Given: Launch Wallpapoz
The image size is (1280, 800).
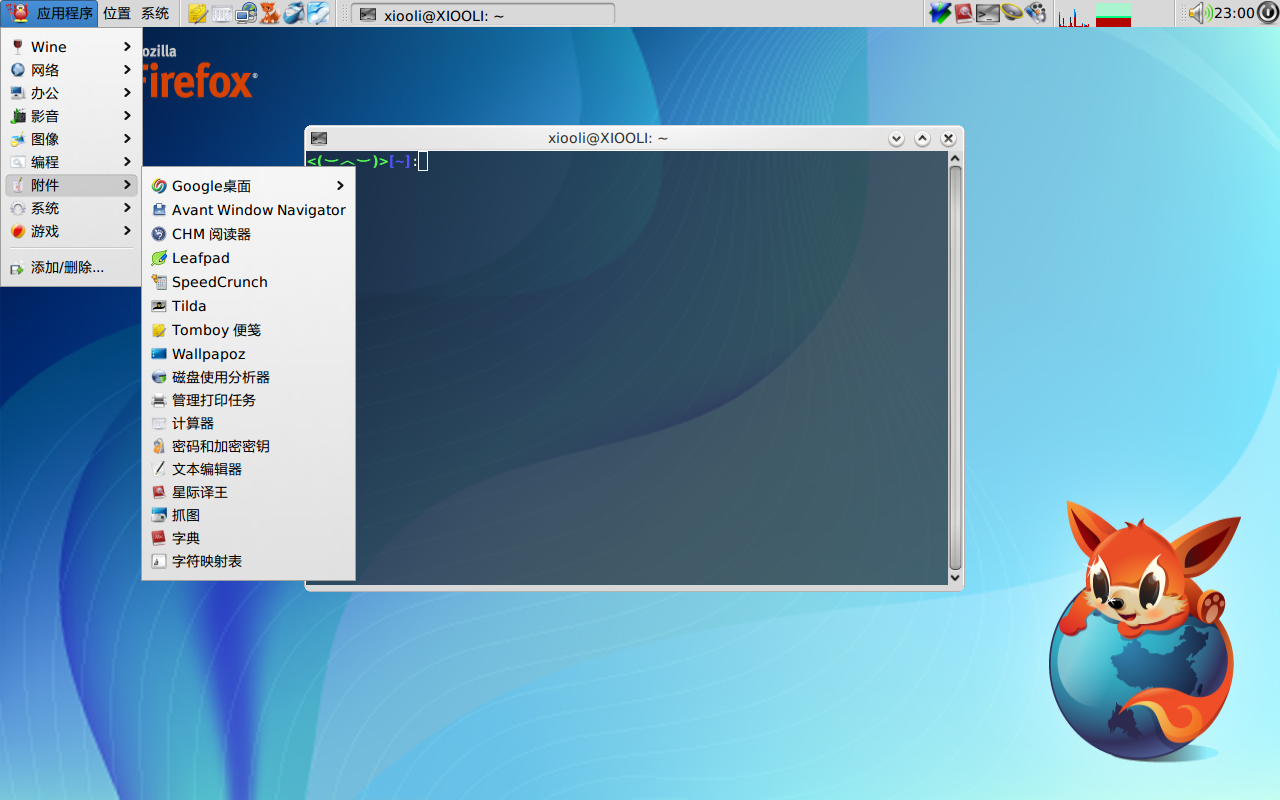Looking at the screenshot, I should [249, 354].
